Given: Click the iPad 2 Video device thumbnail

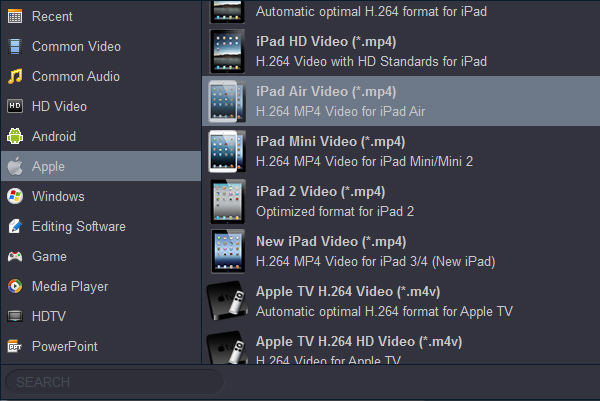Looking at the screenshot, I should 227,201.
